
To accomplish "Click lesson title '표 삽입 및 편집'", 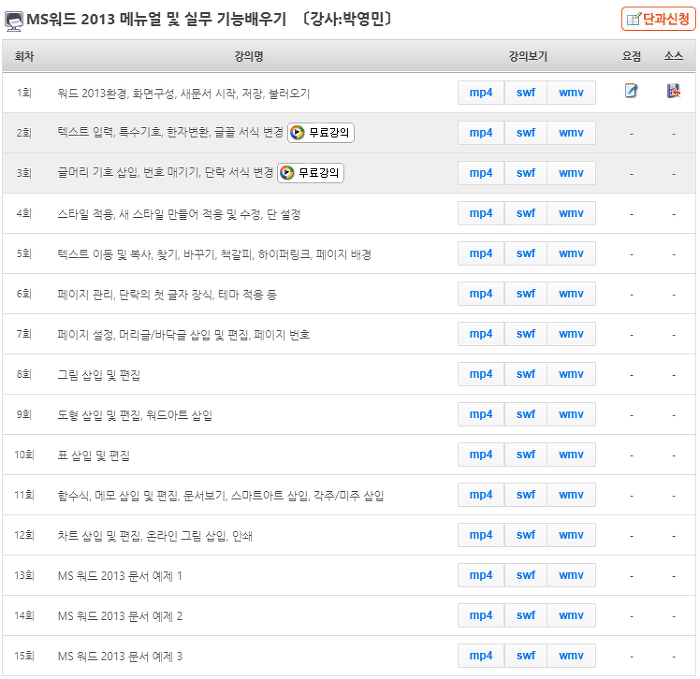I will pyautogui.click(x=93, y=455).
